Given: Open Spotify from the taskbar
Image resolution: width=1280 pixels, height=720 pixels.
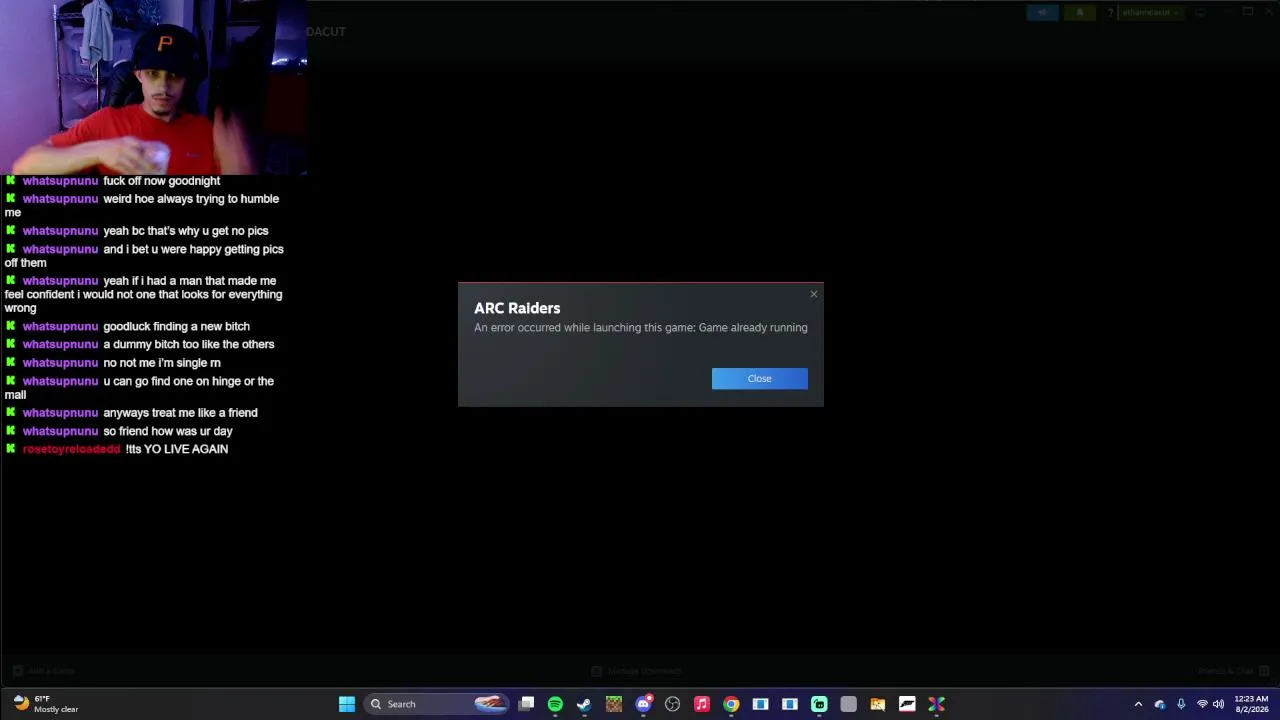Looking at the screenshot, I should 555,704.
